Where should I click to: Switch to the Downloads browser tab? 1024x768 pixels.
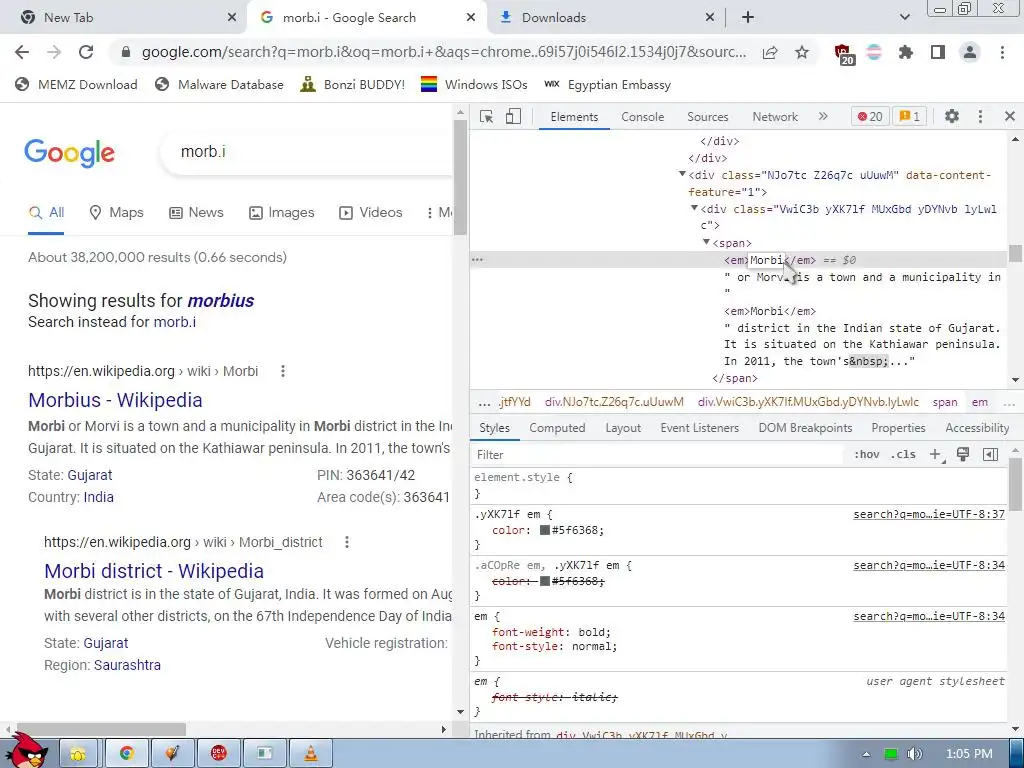coord(606,18)
